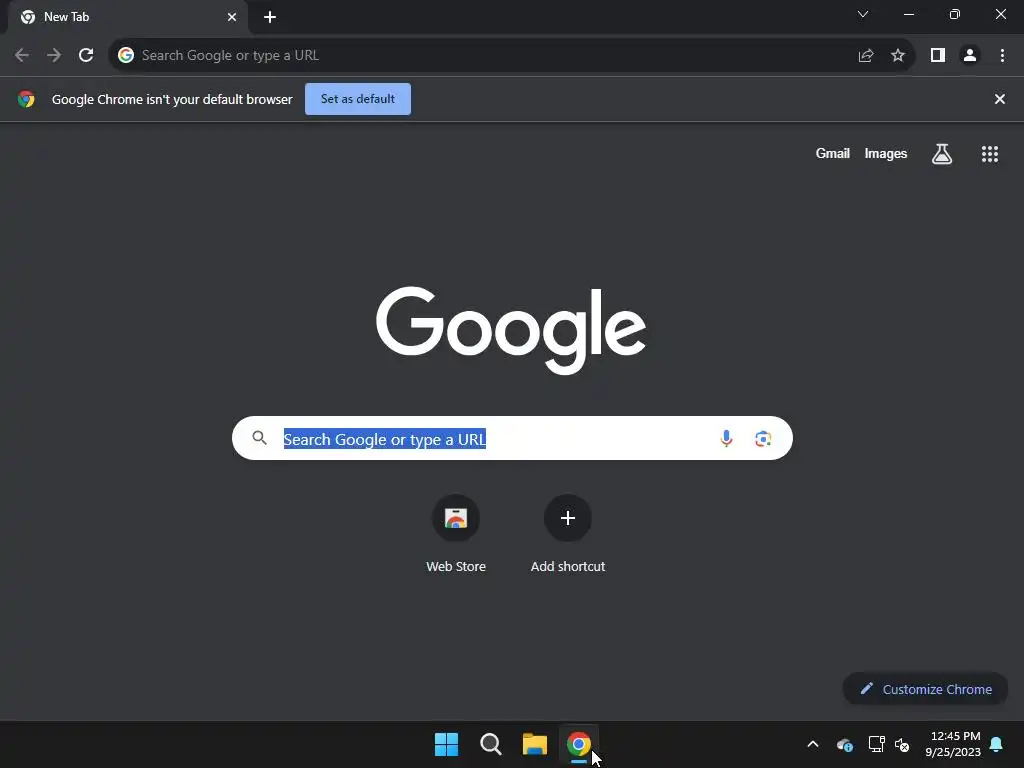Open Chrome's three-dot menu
Image resolution: width=1024 pixels, height=768 pixels.
[x=1002, y=56]
